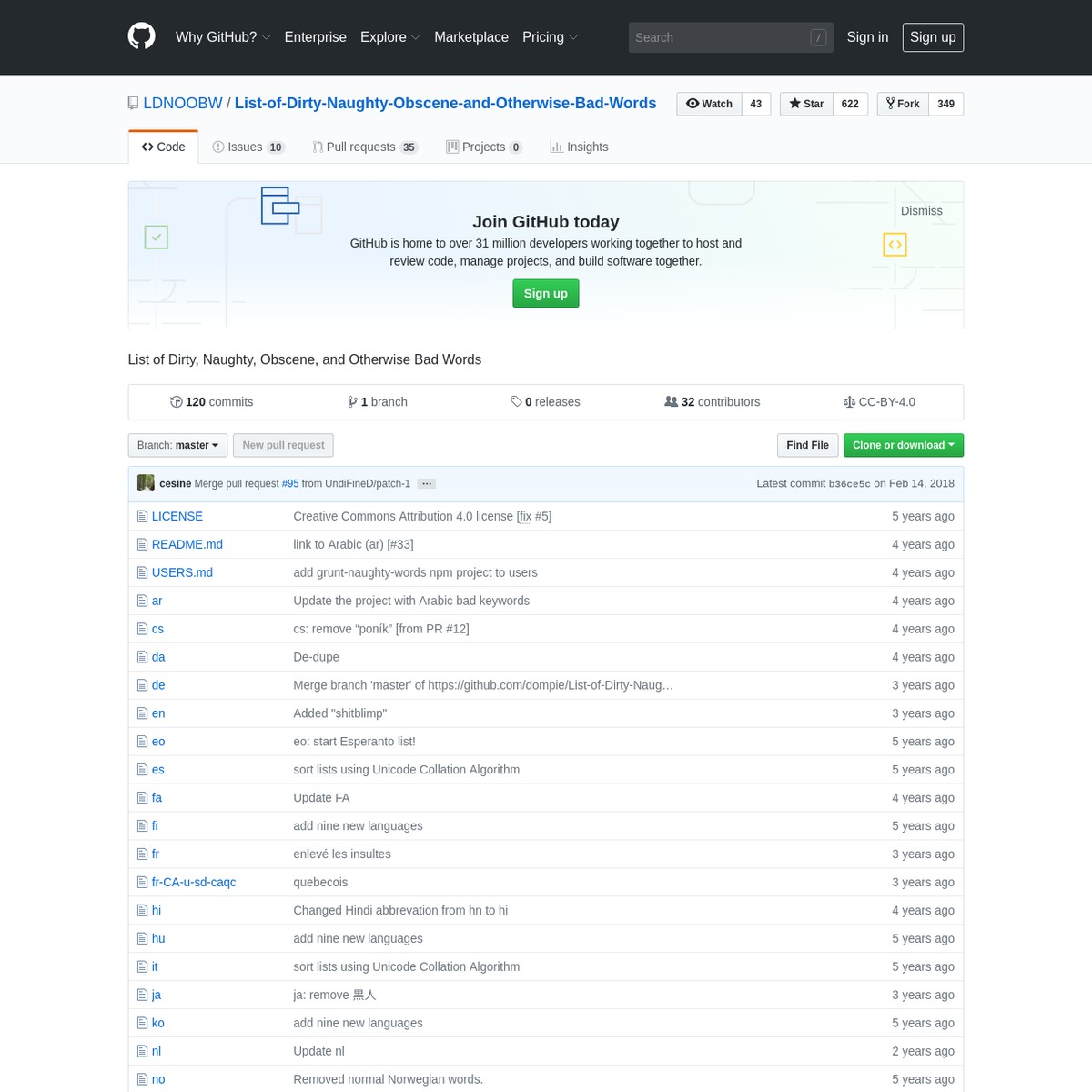Screen dimensions: 1092x1092
Task: Expand the Explore navigation menu
Action: click(x=389, y=37)
